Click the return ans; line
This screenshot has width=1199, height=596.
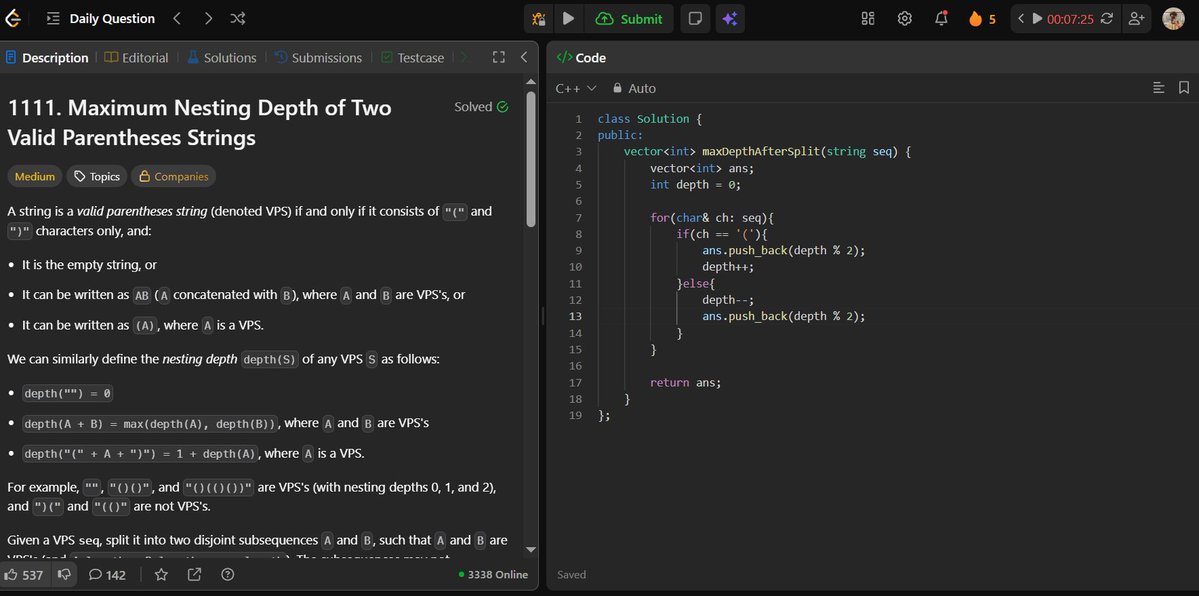click(x=685, y=383)
